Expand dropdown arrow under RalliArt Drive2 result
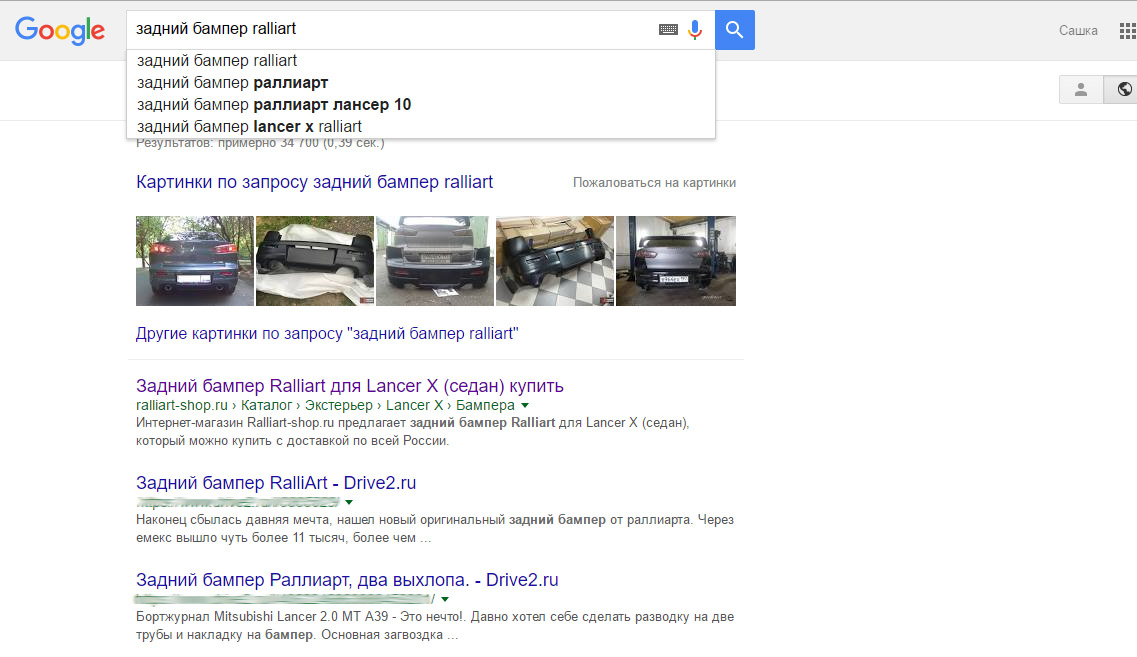This screenshot has width=1137, height=657. tap(349, 503)
